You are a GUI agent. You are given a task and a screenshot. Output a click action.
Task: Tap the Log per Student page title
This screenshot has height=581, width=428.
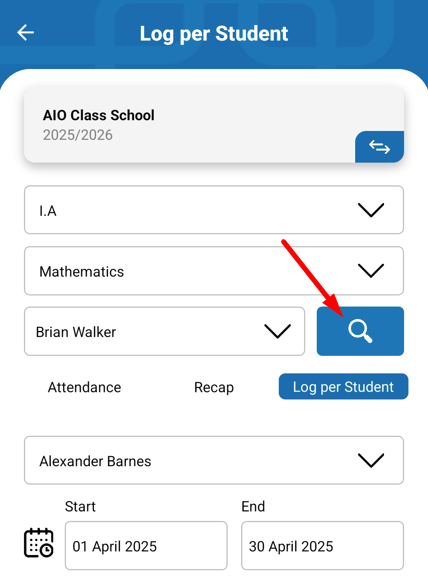click(214, 34)
